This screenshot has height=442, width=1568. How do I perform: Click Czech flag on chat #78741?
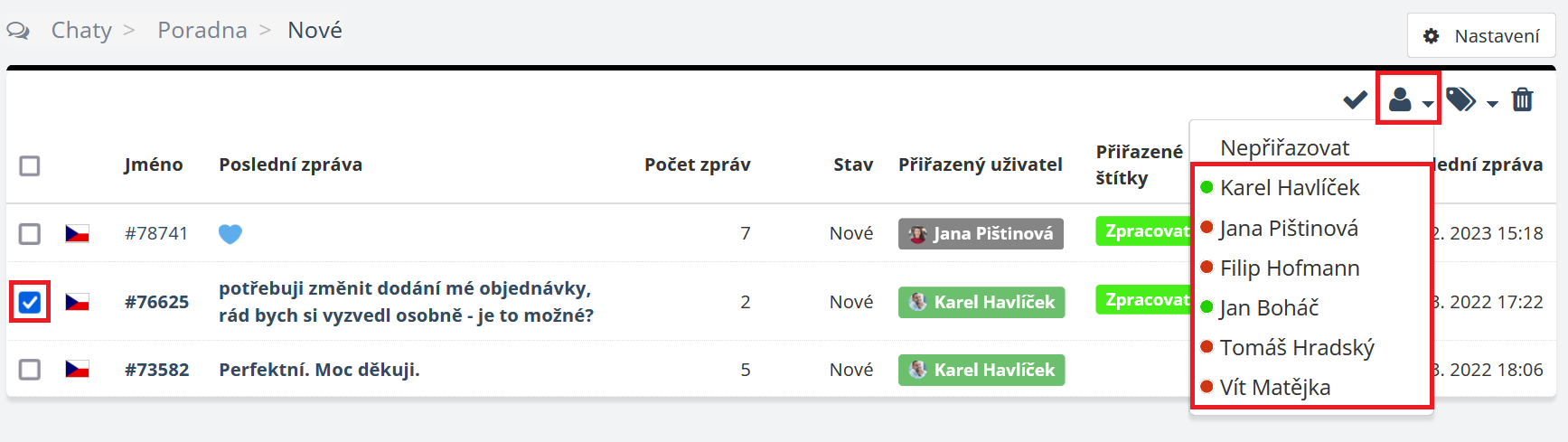78,234
